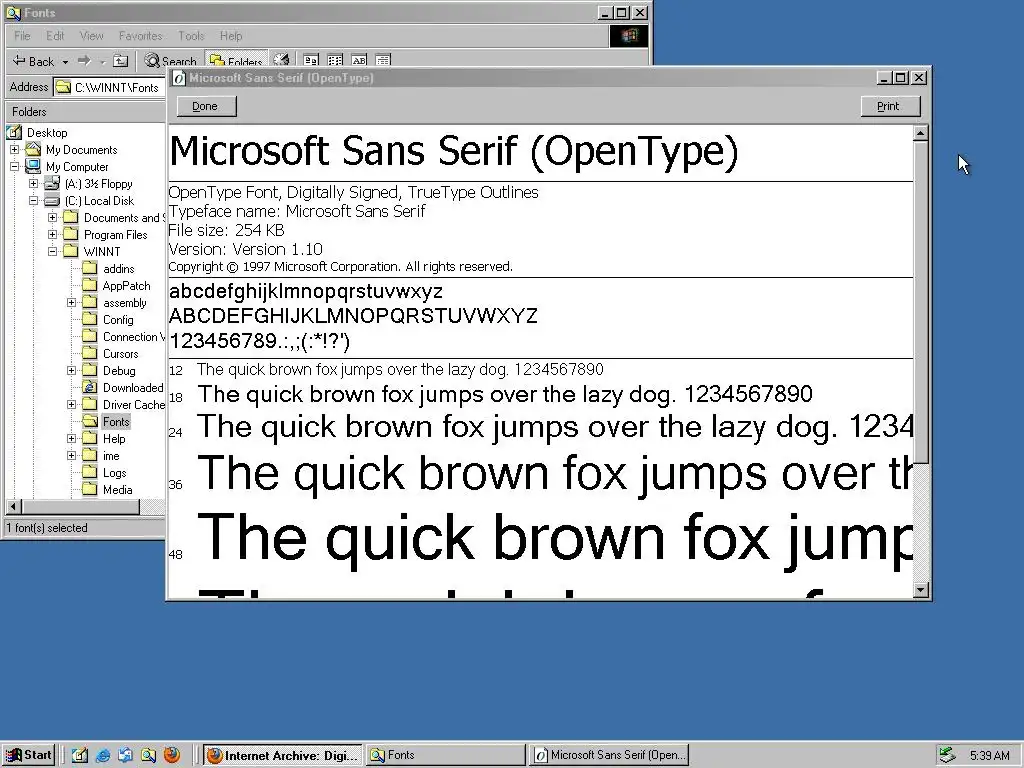Expand the assembly folder node
The width and height of the screenshot is (1024, 768).
coord(71,302)
